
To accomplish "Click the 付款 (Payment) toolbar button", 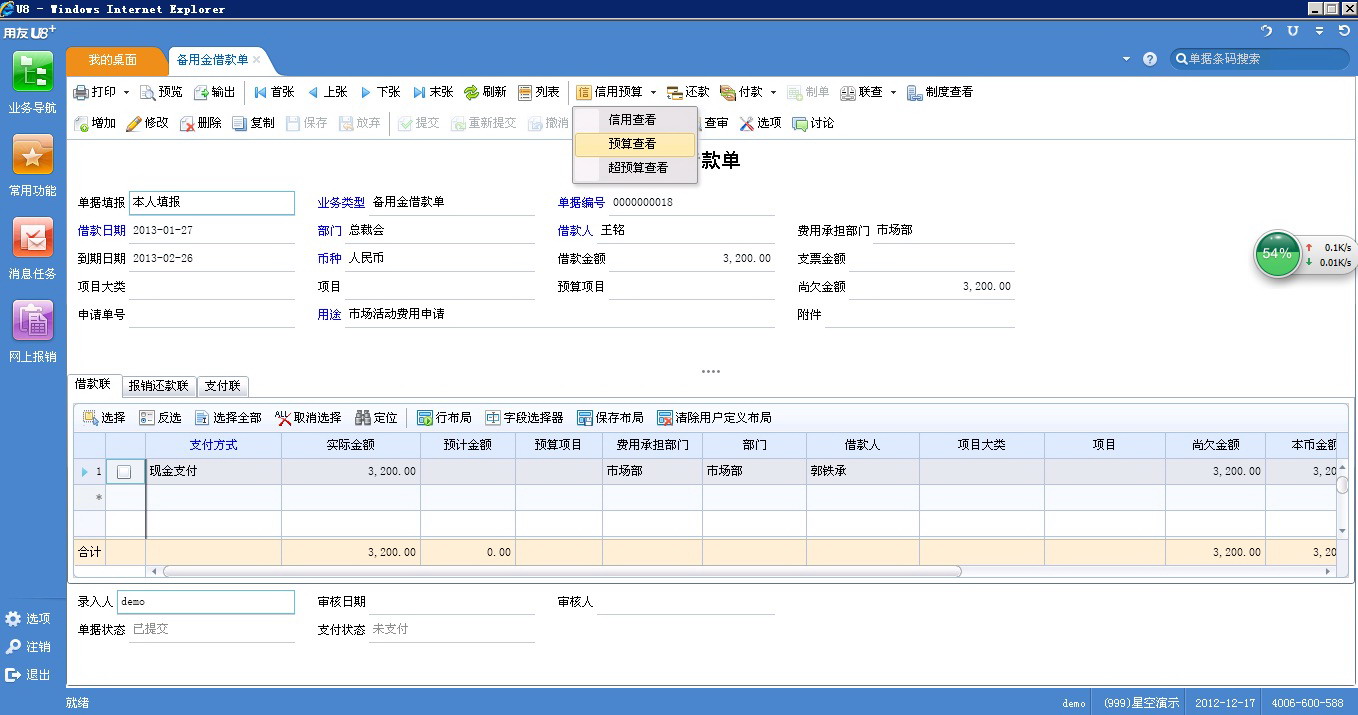I will (x=741, y=92).
